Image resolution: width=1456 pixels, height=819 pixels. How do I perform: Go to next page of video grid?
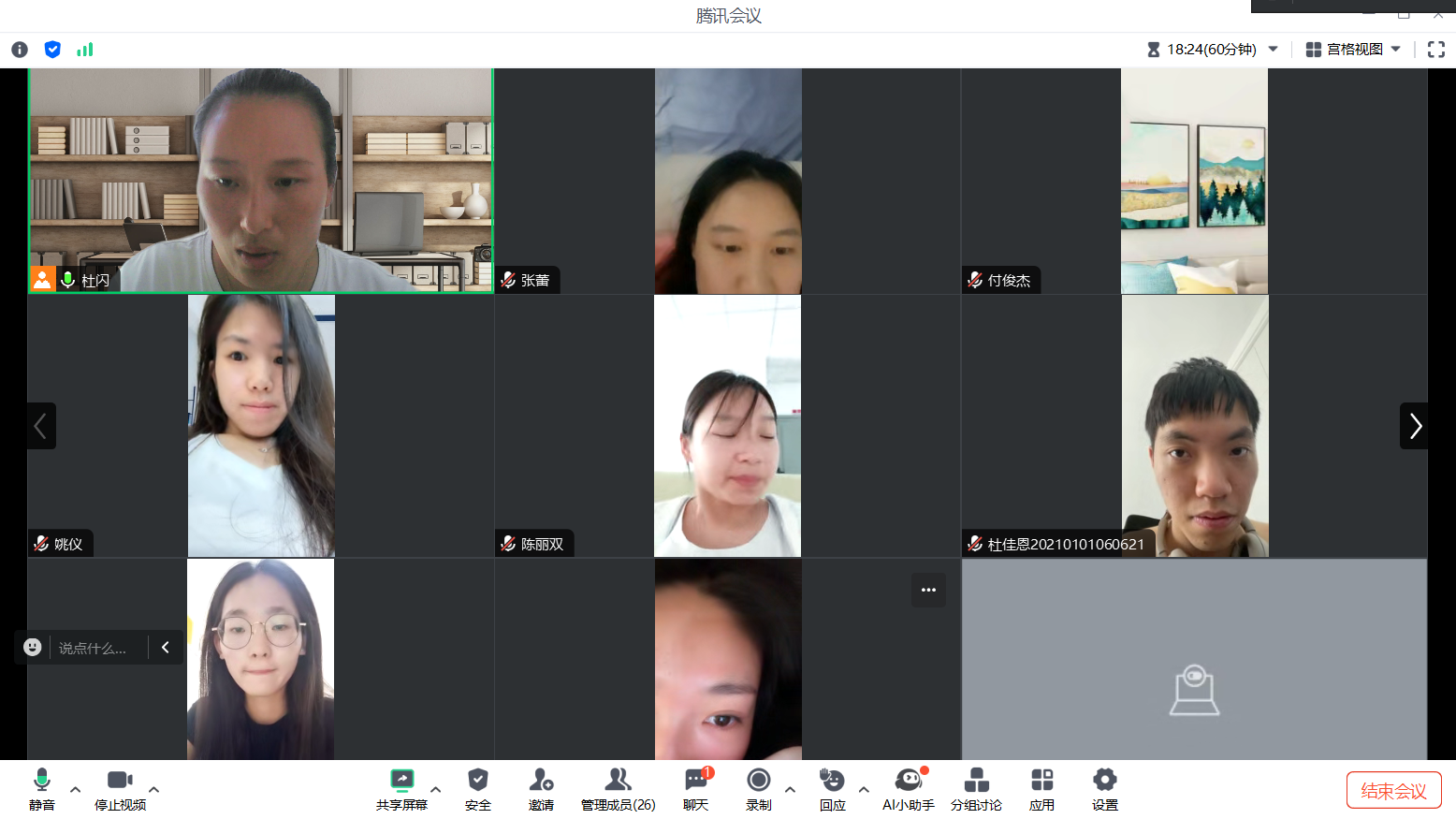click(1414, 426)
